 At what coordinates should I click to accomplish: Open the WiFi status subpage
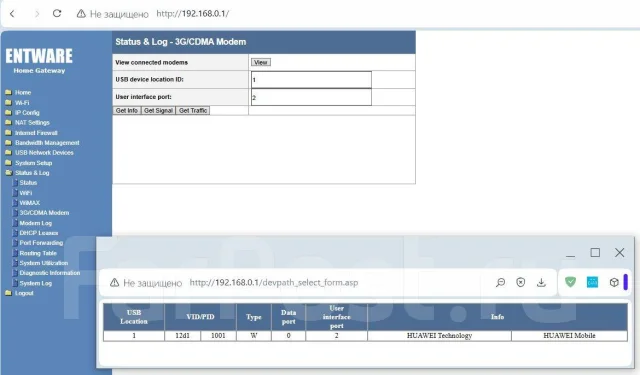(x=26, y=193)
